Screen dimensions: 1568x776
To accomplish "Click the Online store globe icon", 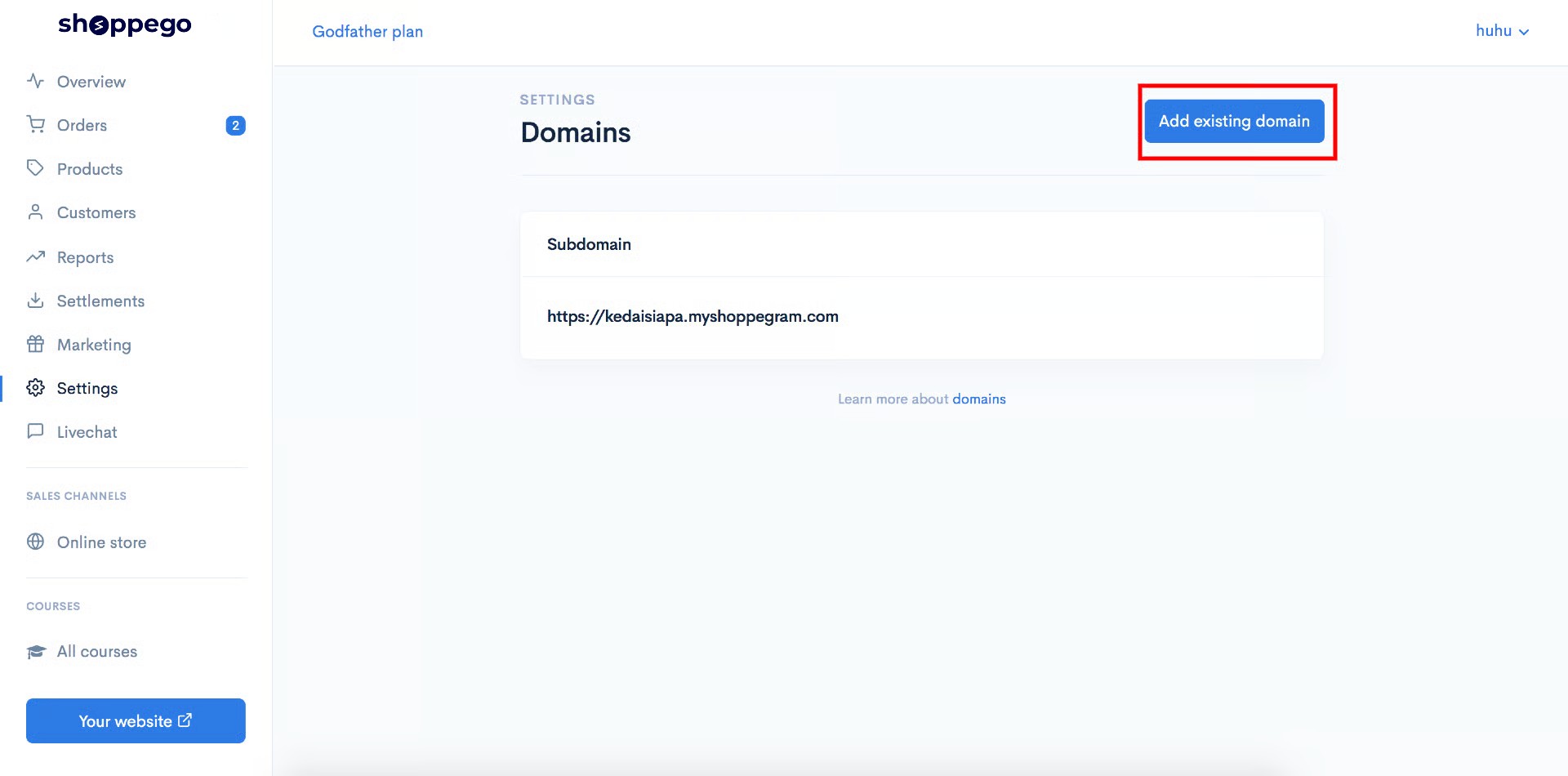I will (35, 542).
